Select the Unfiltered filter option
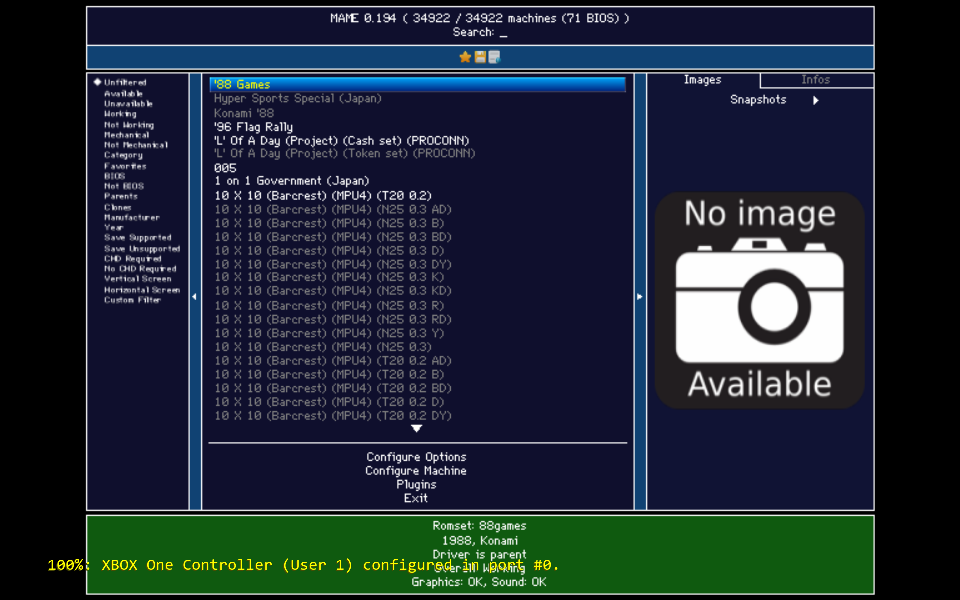 [x=125, y=83]
